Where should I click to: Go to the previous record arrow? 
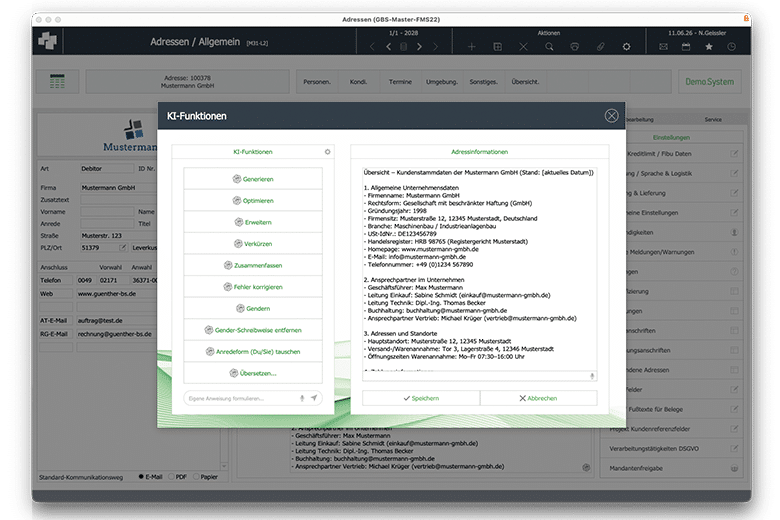pos(389,47)
